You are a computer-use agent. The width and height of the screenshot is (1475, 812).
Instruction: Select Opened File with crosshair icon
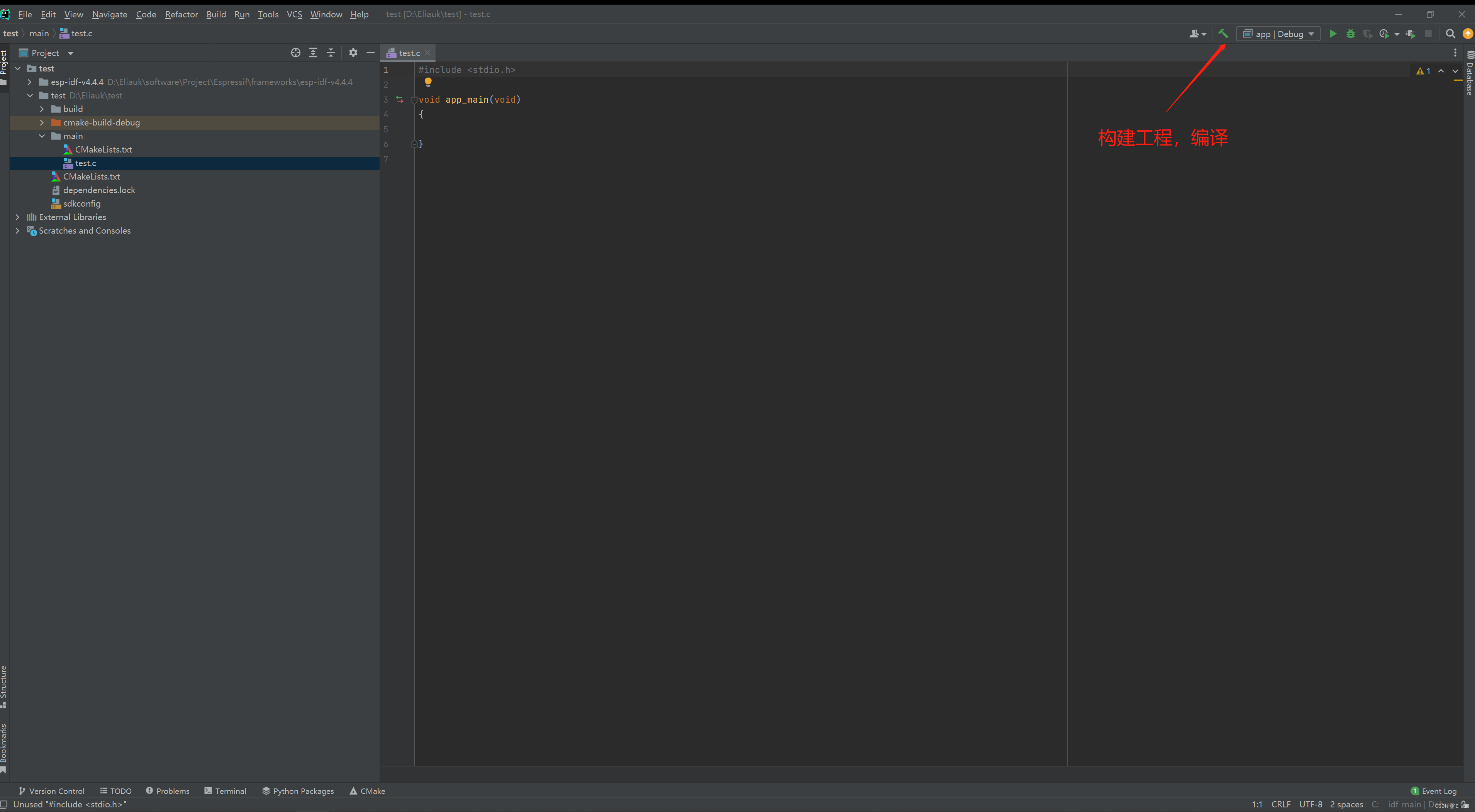click(295, 53)
